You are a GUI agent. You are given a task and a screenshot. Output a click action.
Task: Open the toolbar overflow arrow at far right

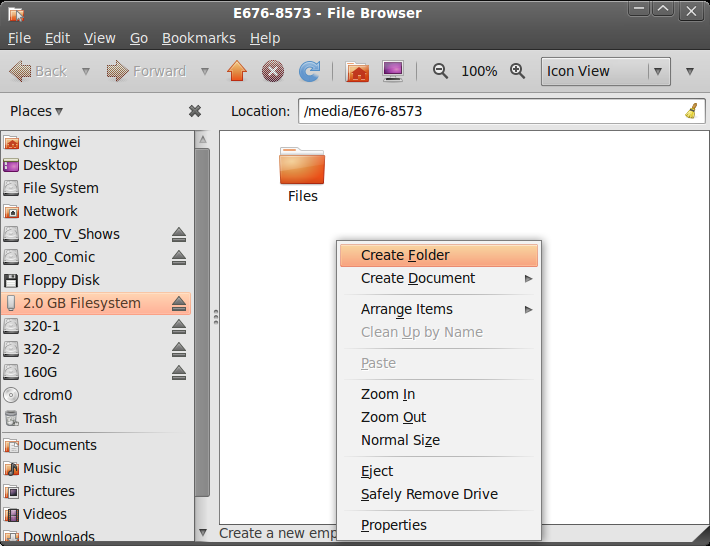[690, 72]
